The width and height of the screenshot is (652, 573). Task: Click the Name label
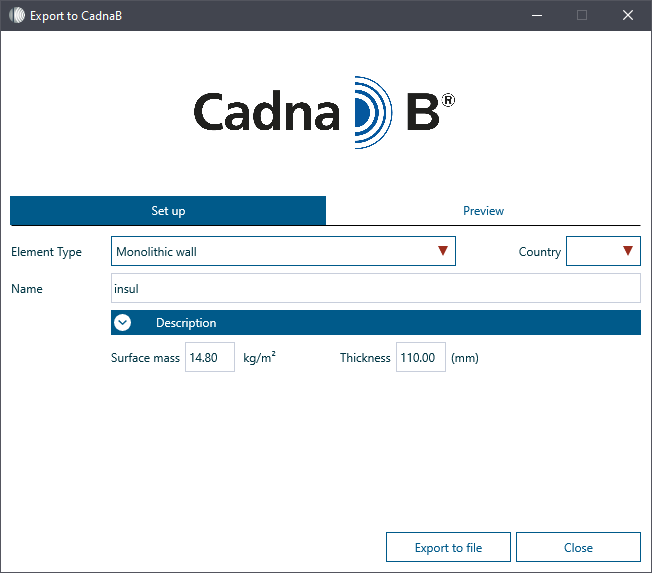(27, 289)
